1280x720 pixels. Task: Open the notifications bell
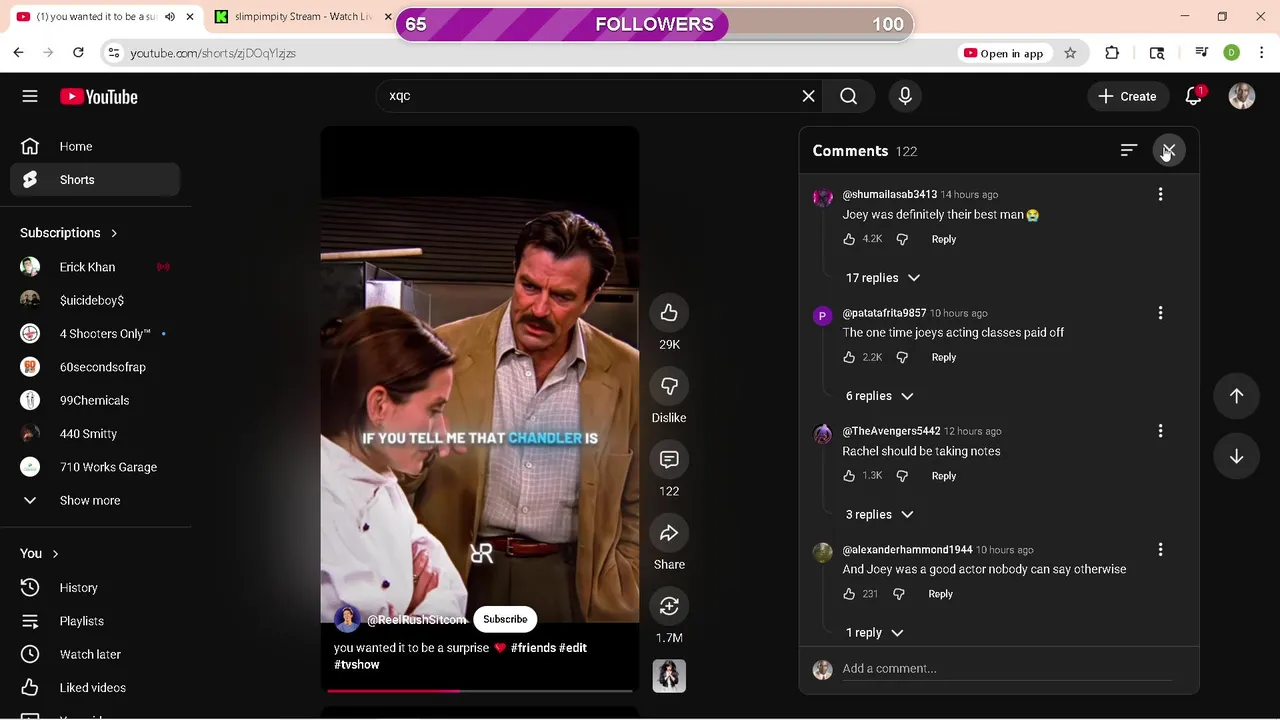point(1193,96)
